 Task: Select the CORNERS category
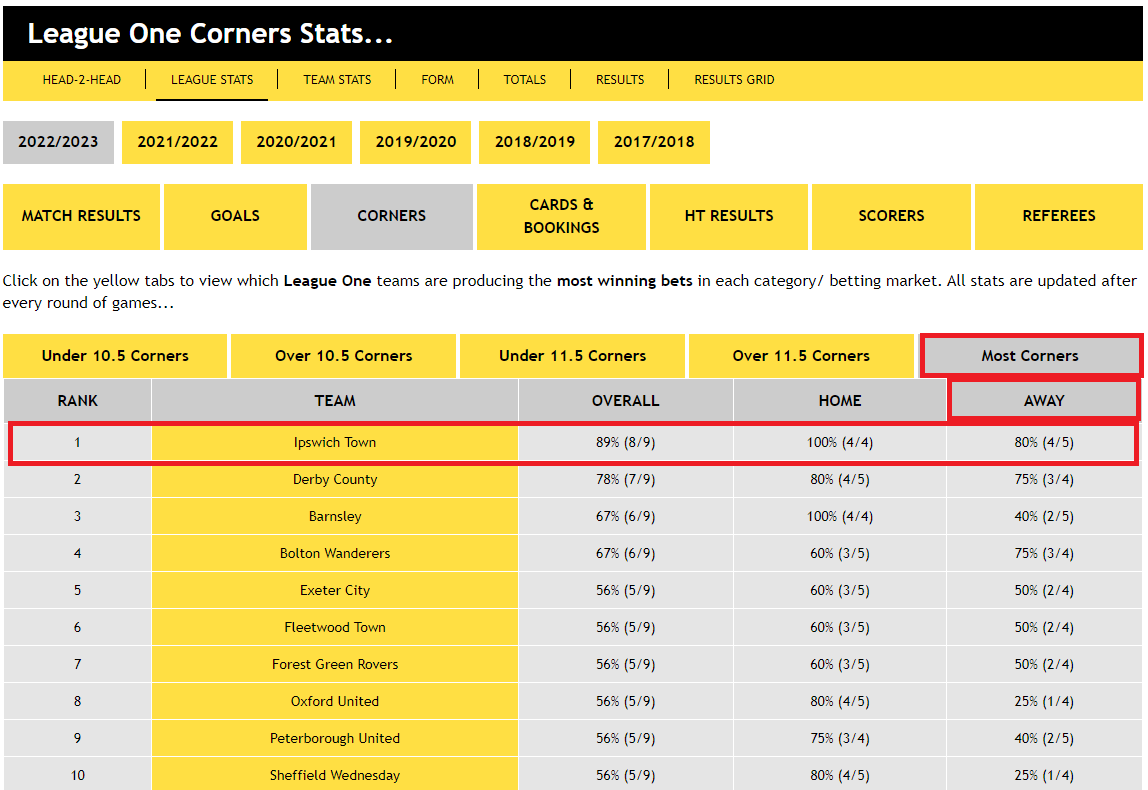point(392,217)
